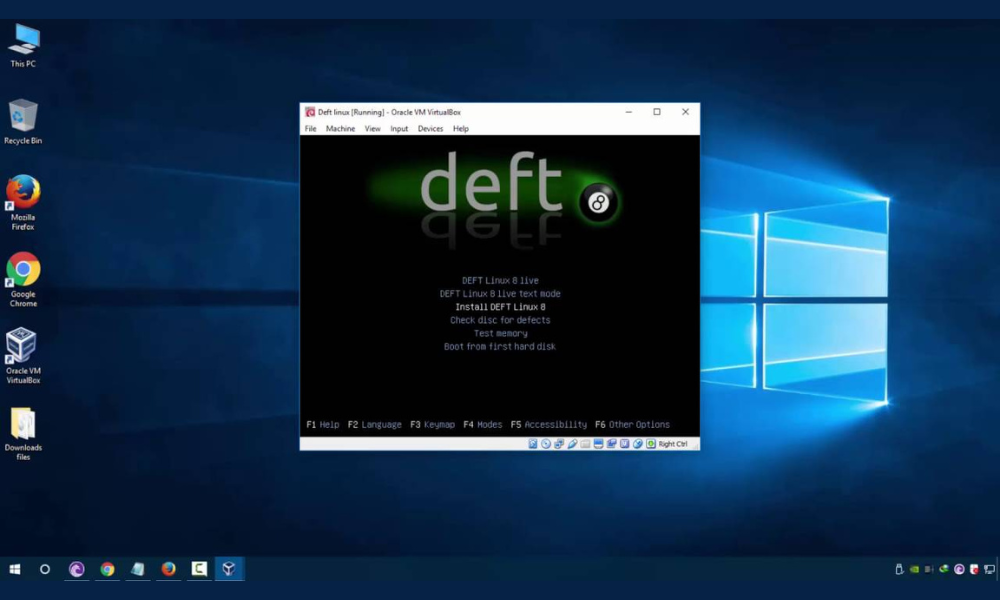Maximize the Deft linux VirtualBox window
Screen dimensions: 1000x600
[657, 112]
